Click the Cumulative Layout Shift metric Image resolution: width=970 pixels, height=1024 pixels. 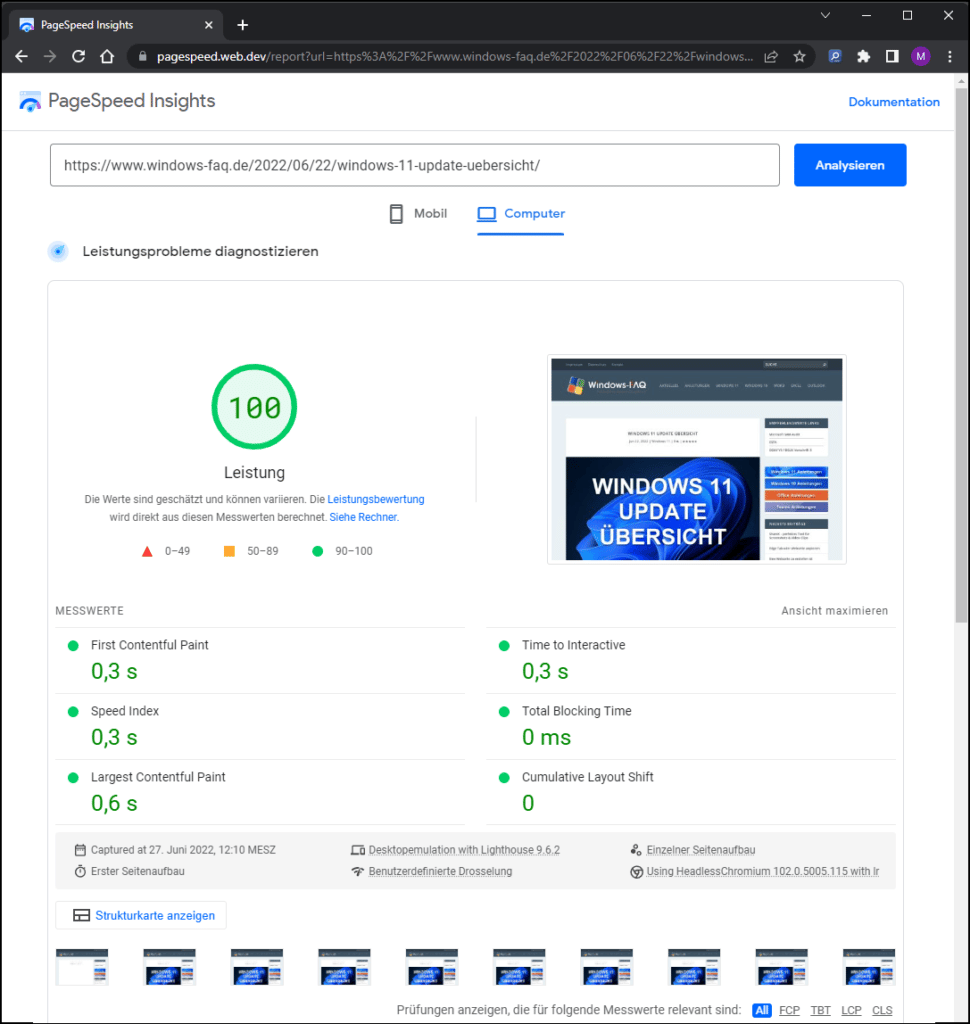pyautogui.click(x=691, y=792)
